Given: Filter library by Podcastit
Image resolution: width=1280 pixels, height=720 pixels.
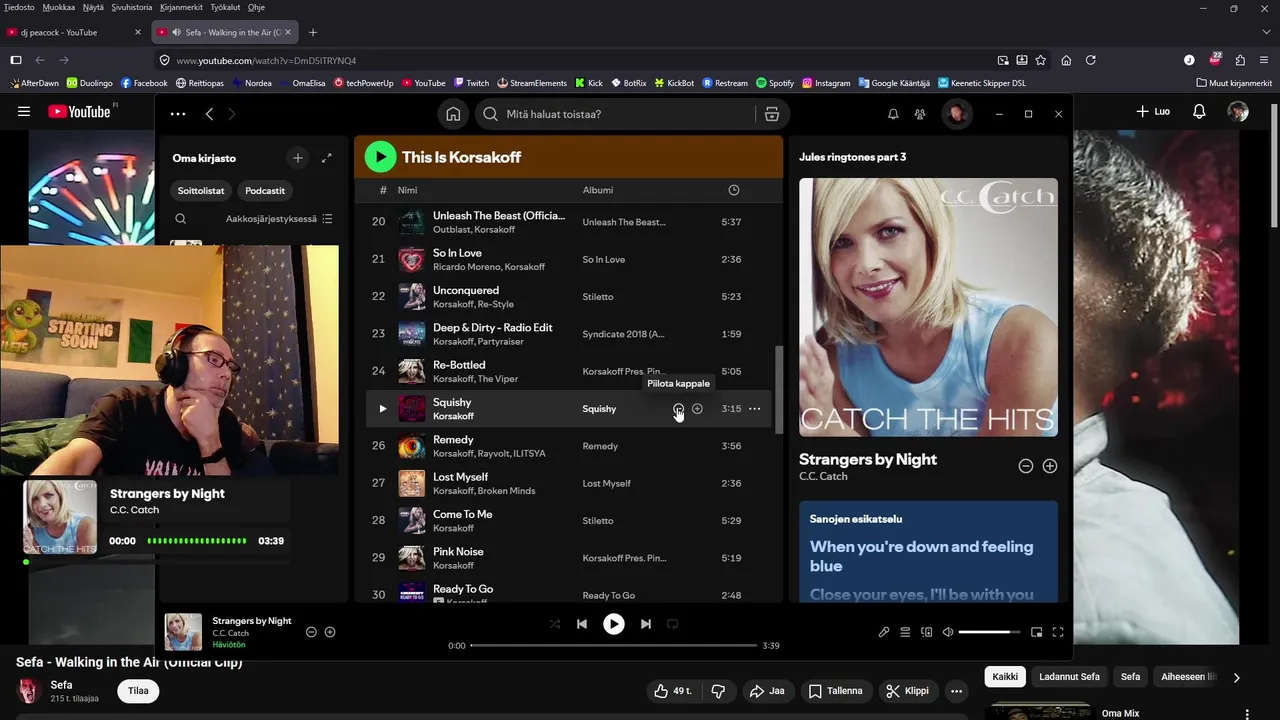Looking at the screenshot, I should [265, 190].
